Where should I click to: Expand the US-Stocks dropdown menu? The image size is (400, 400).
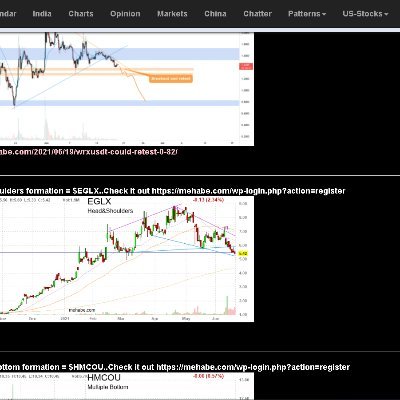[365, 14]
